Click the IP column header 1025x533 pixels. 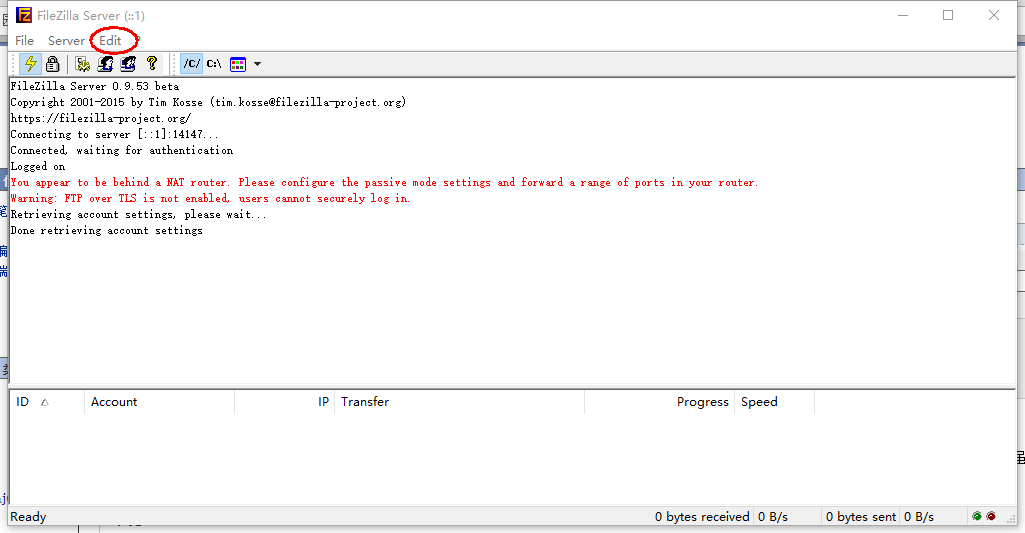tap(284, 402)
